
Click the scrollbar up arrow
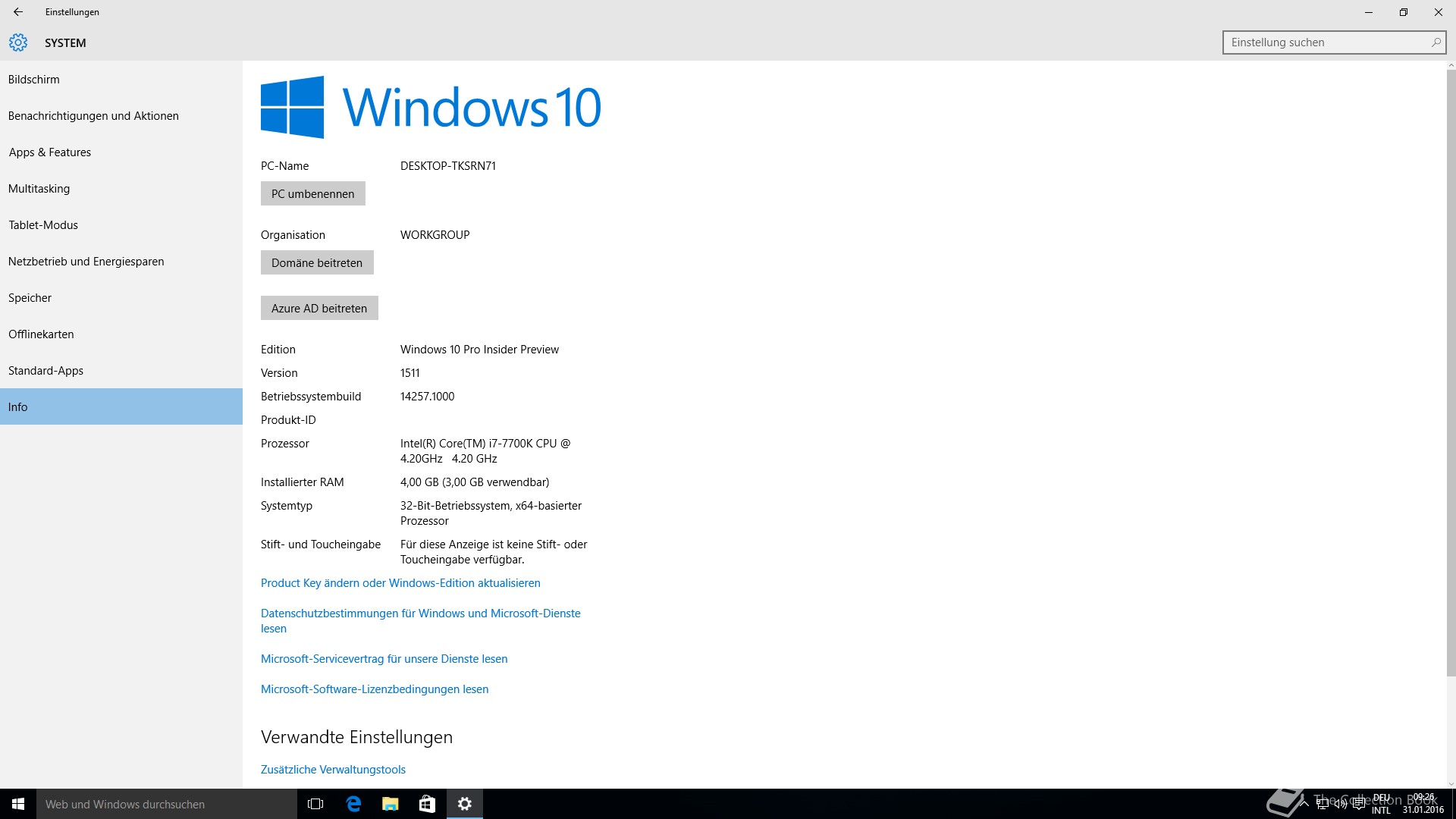[x=1451, y=66]
